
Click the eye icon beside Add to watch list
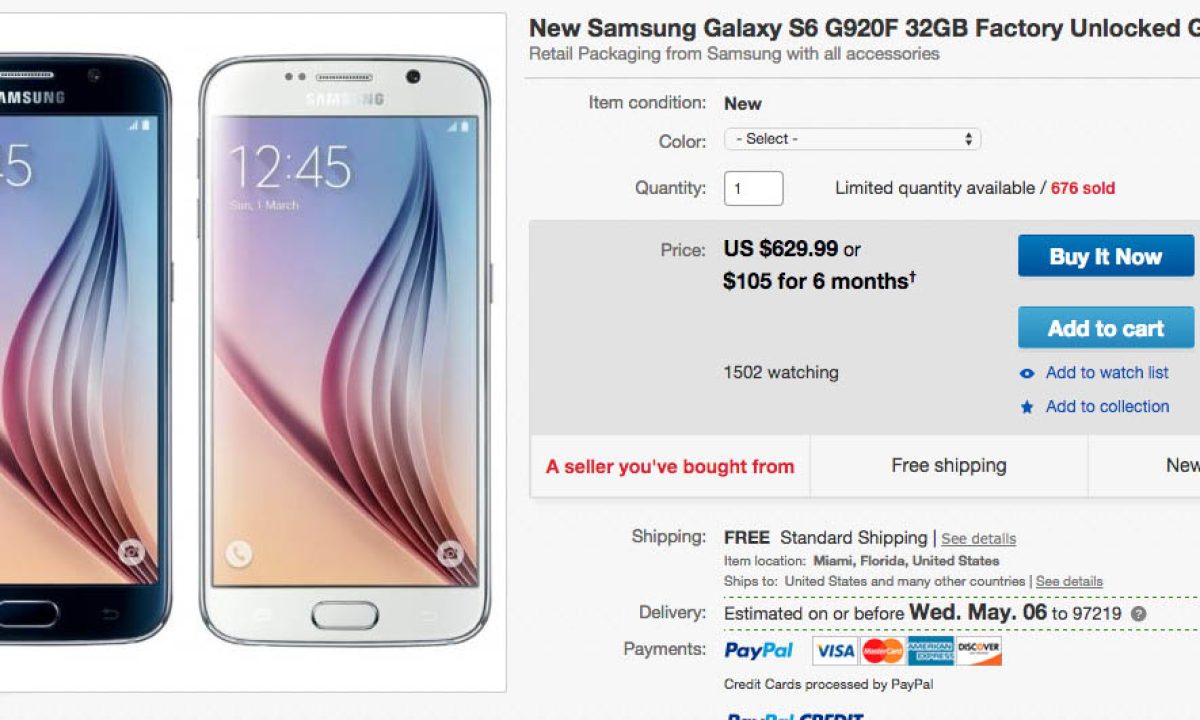point(1027,374)
